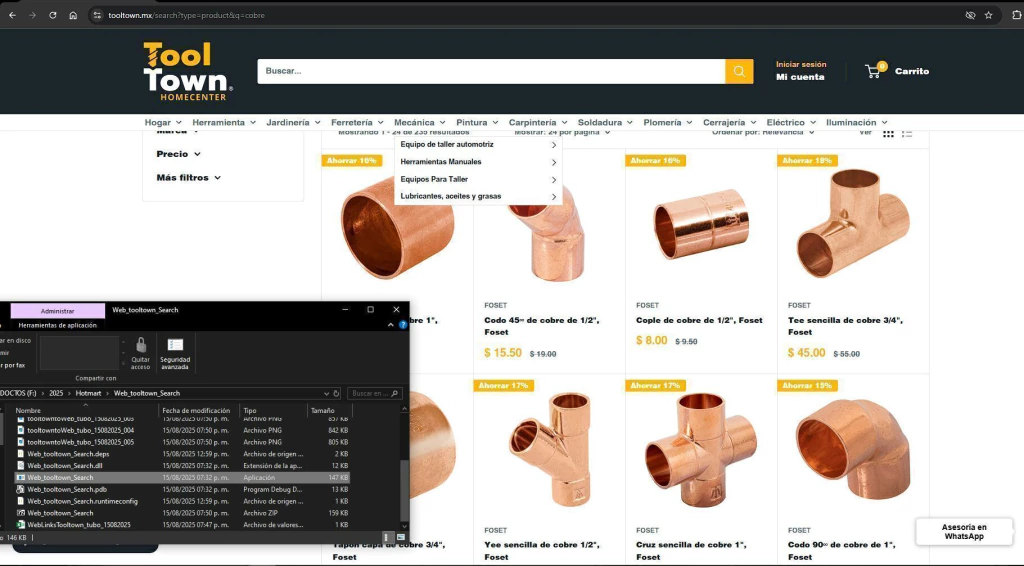Open Ordenar por Relevancia dropdown
1024x566 pixels.
point(763,132)
